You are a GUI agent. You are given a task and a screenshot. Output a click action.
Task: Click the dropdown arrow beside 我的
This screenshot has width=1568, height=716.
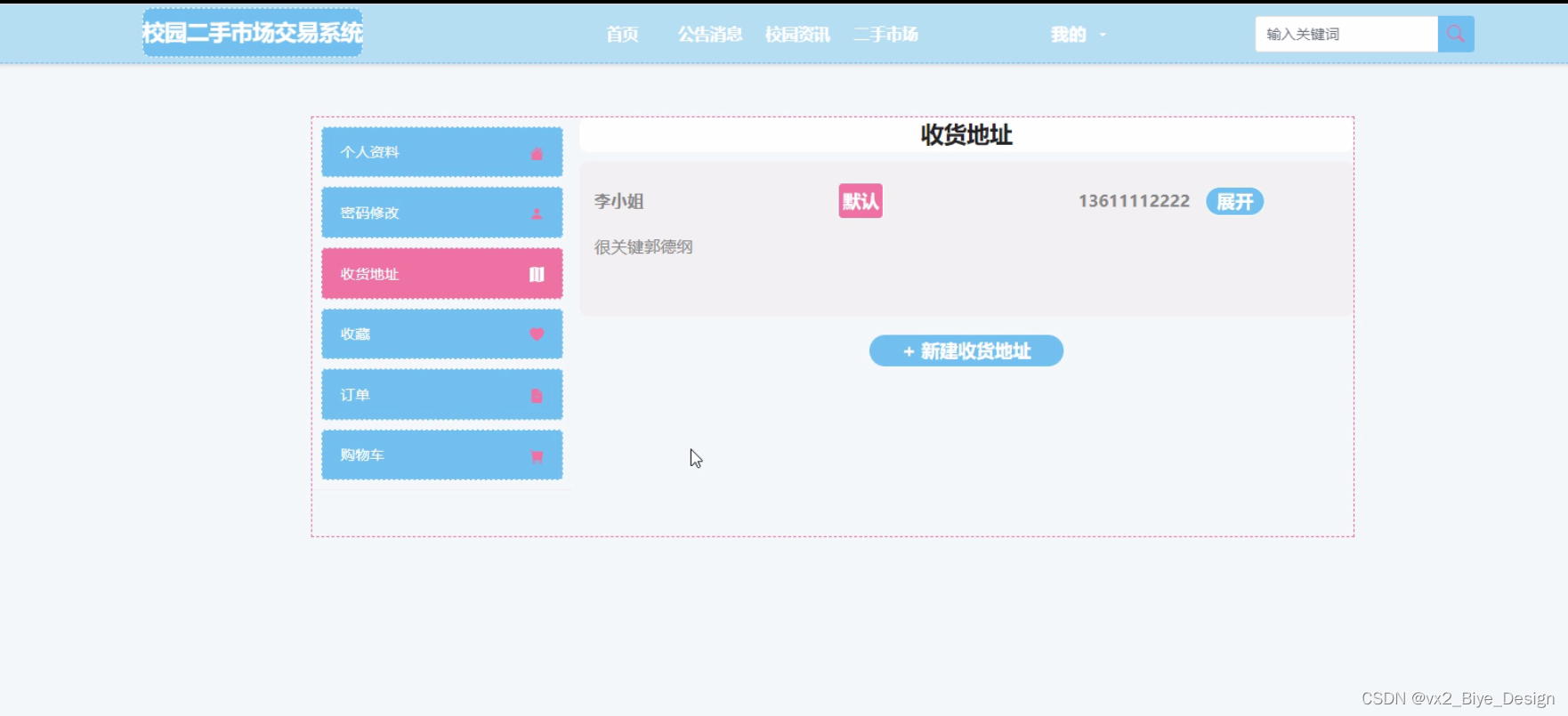1103,35
